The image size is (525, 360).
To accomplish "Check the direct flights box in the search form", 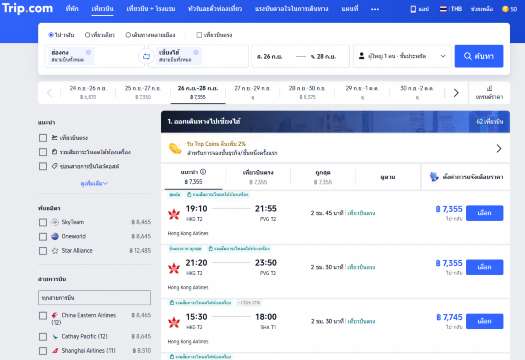I will click(x=199, y=35).
